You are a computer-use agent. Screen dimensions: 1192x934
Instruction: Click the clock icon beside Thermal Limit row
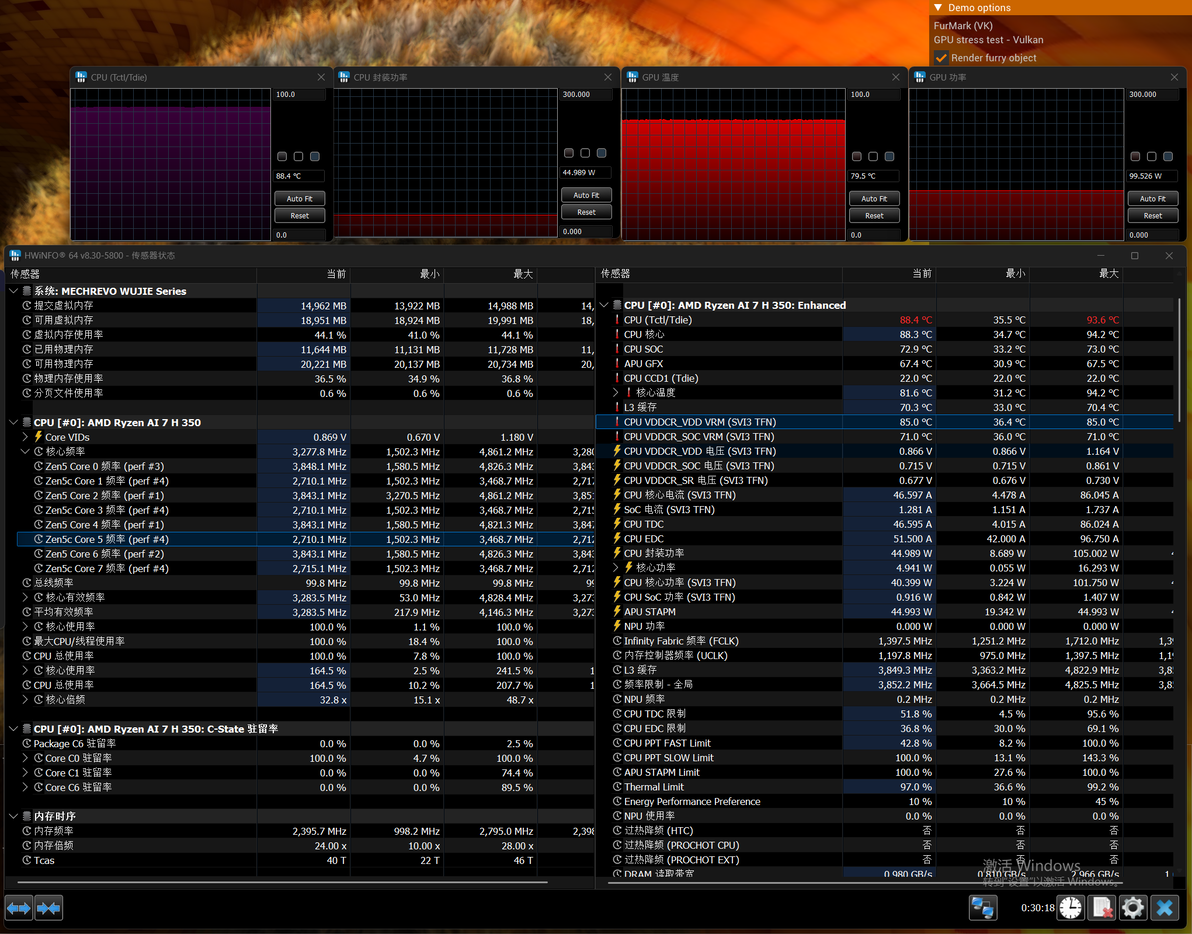(x=617, y=787)
